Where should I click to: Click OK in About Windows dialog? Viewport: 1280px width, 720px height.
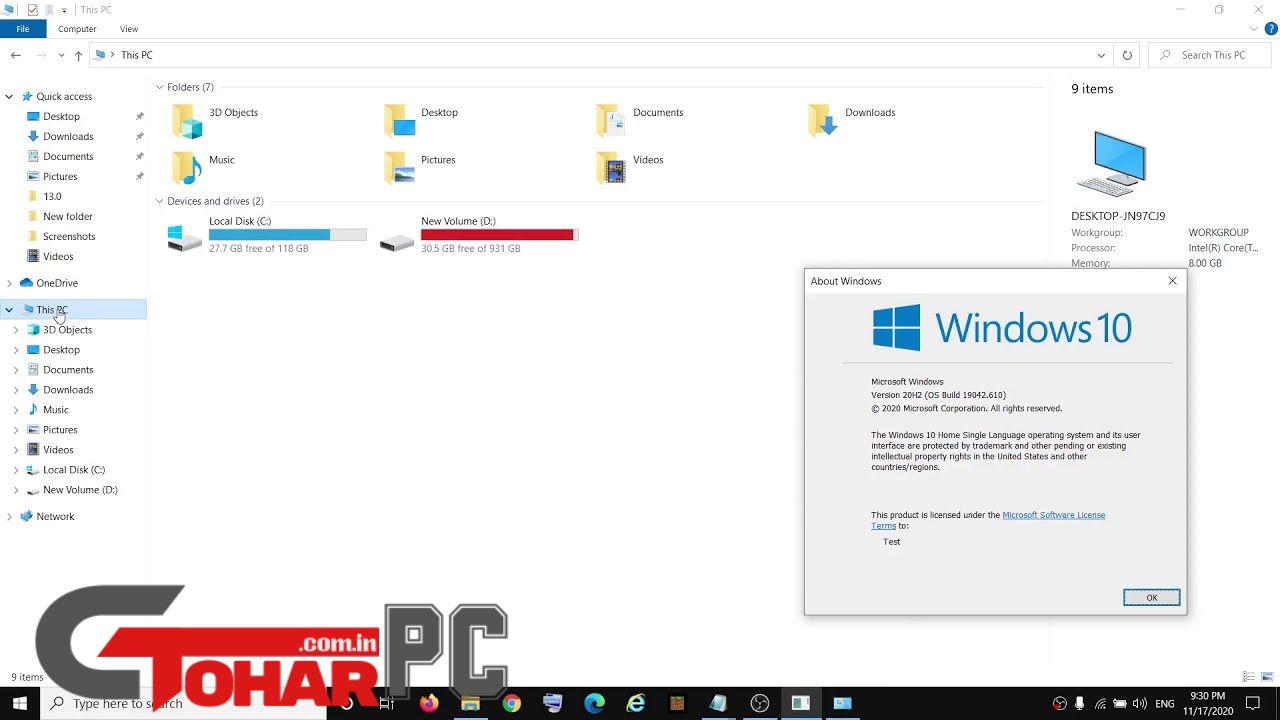click(1151, 597)
